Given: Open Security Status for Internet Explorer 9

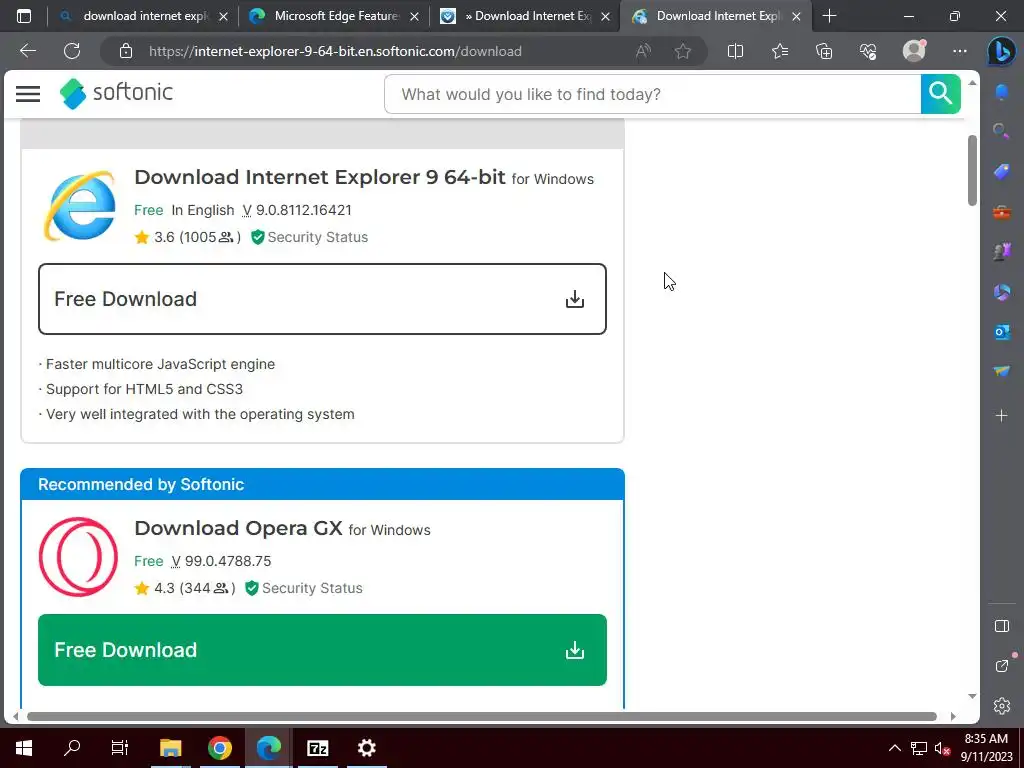Looking at the screenshot, I should [x=310, y=237].
